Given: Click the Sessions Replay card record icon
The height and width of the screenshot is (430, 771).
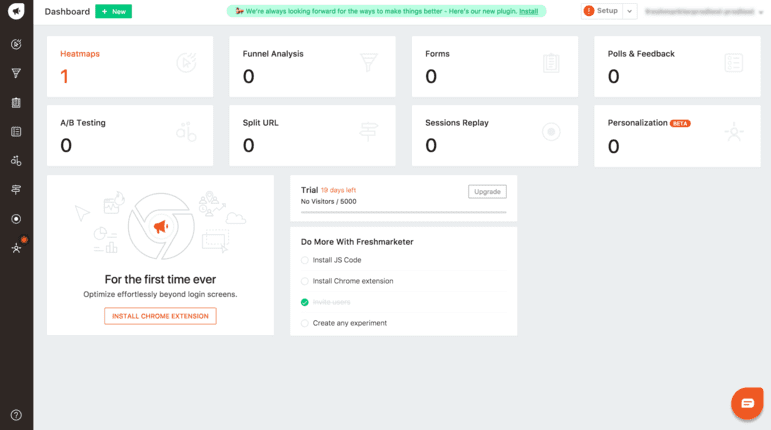Looking at the screenshot, I should tap(551, 132).
